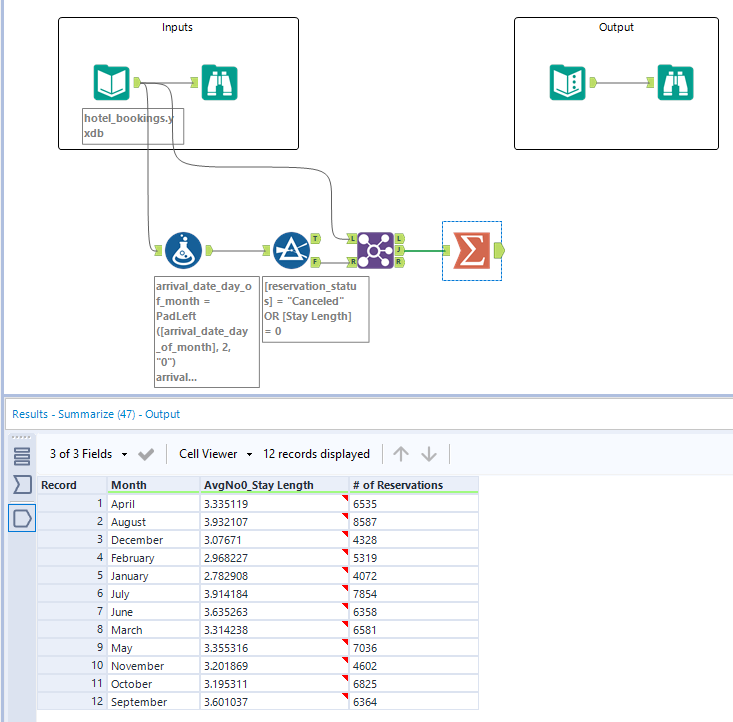Viewport: 733px width, 722px height.
Task: Click average stay value 3.601037
Action: (274, 702)
